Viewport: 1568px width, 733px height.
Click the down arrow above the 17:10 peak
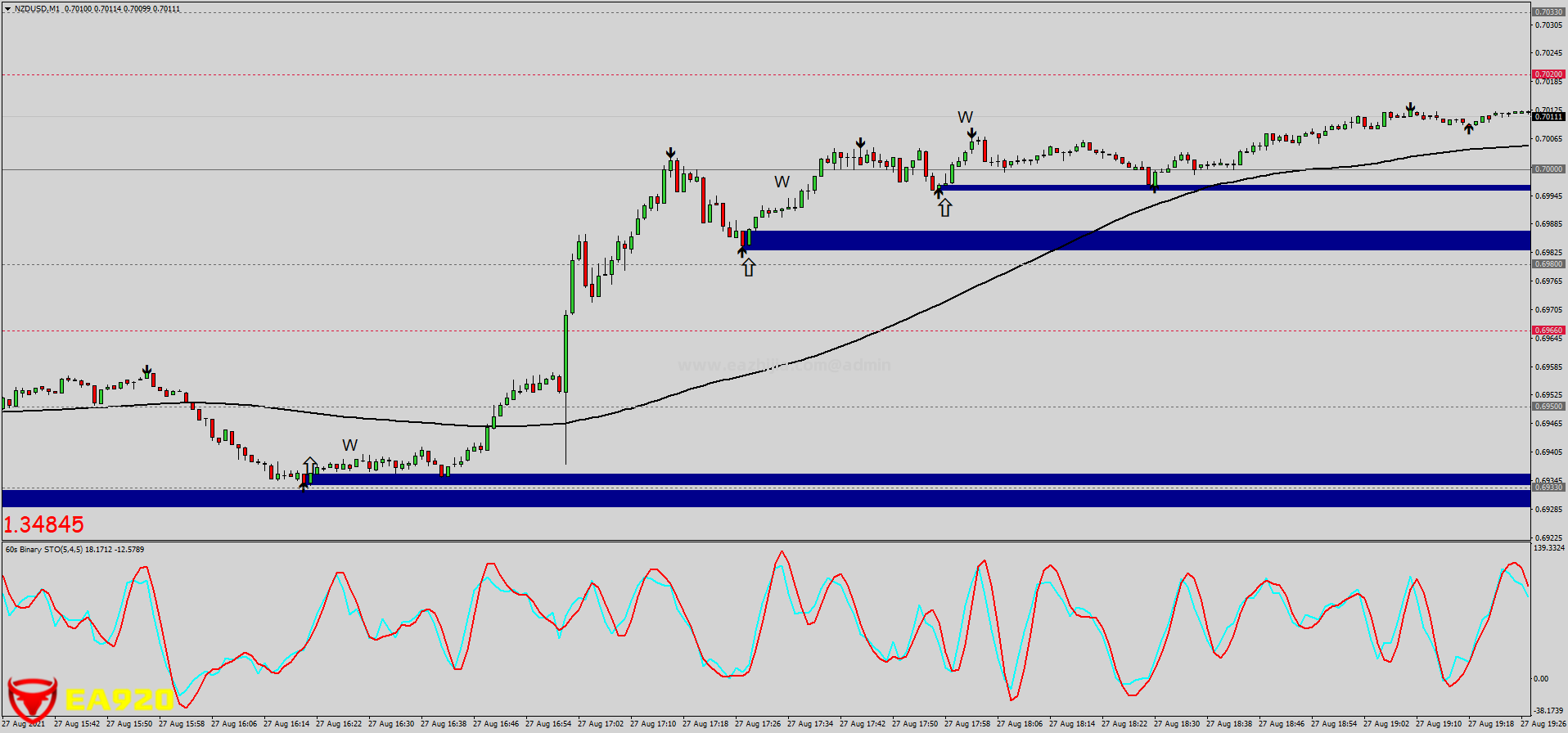670,153
